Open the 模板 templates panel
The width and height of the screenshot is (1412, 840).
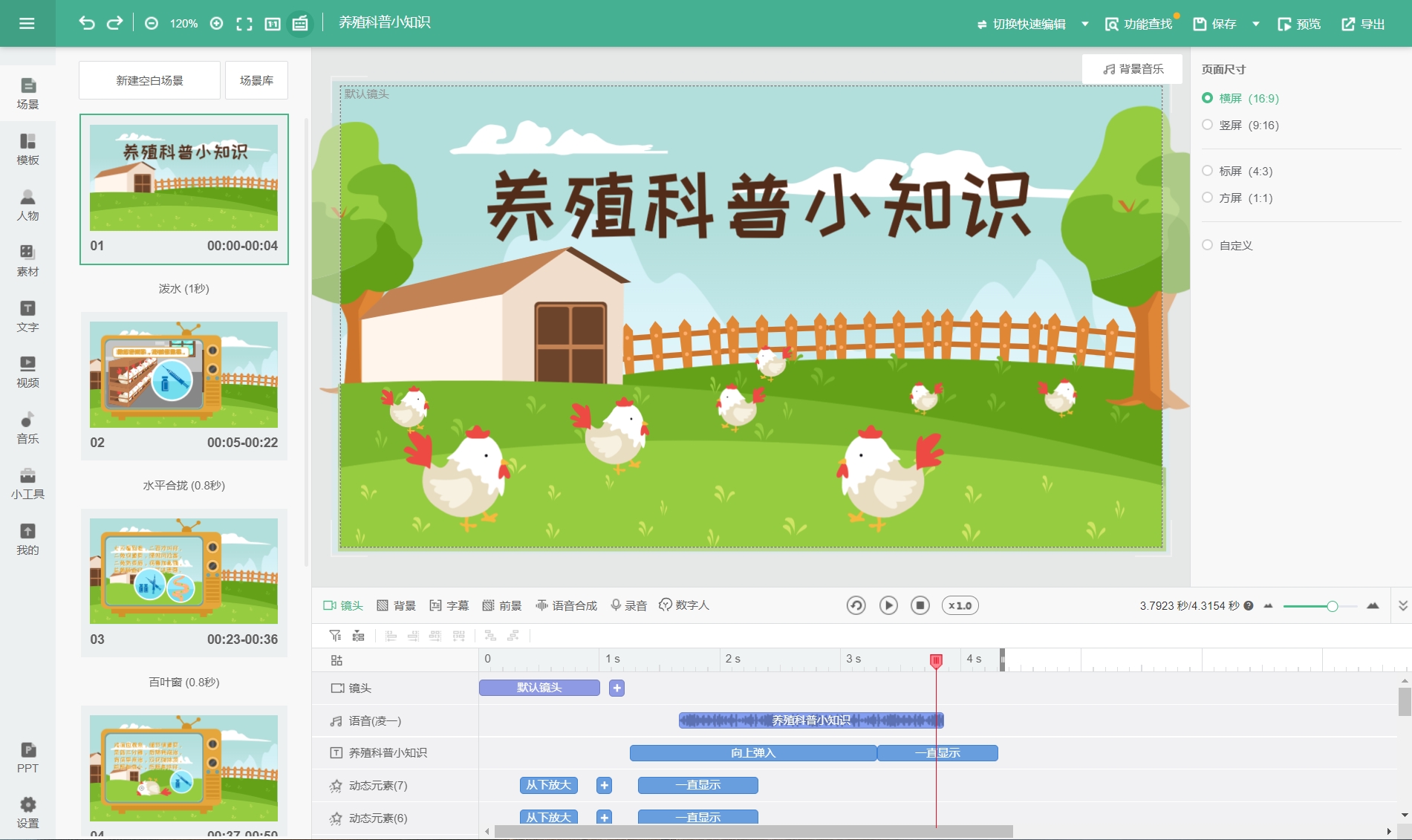pos(27,149)
